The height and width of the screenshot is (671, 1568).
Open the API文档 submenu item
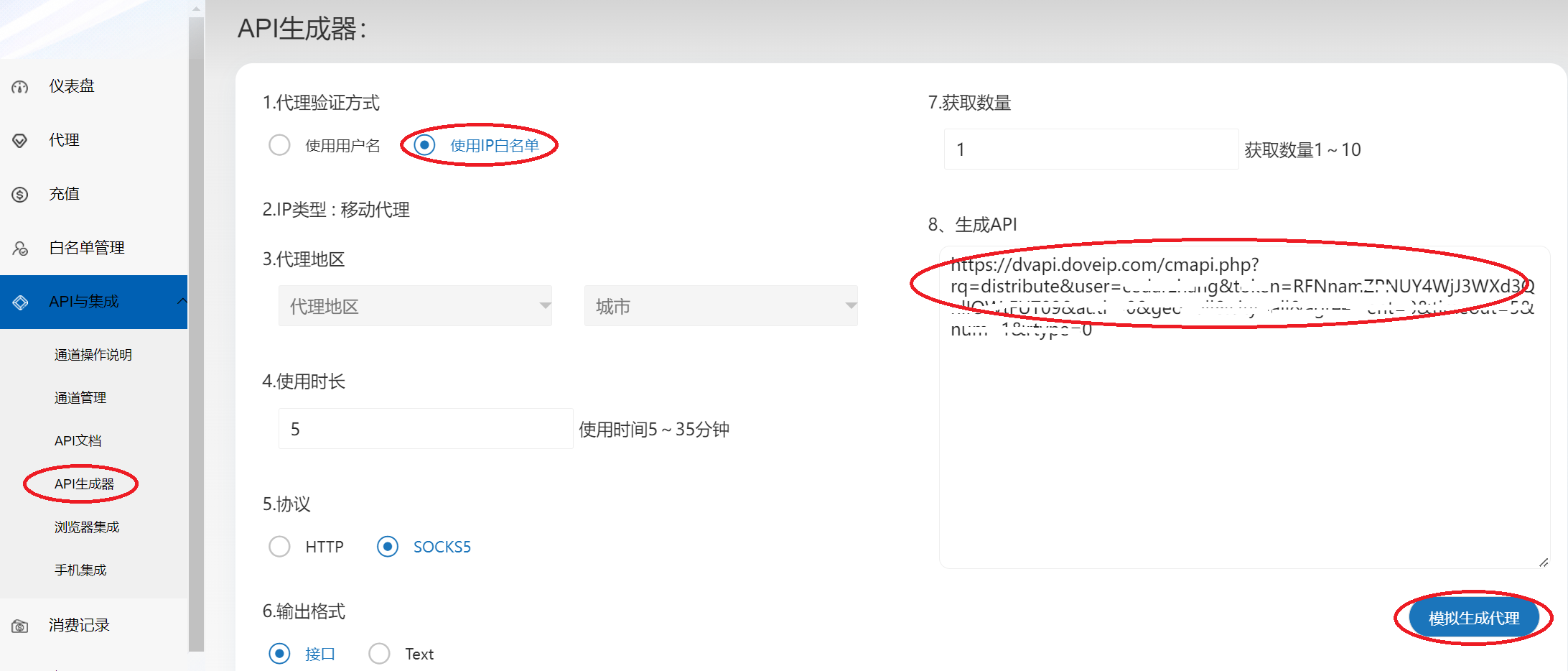[78, 440]
